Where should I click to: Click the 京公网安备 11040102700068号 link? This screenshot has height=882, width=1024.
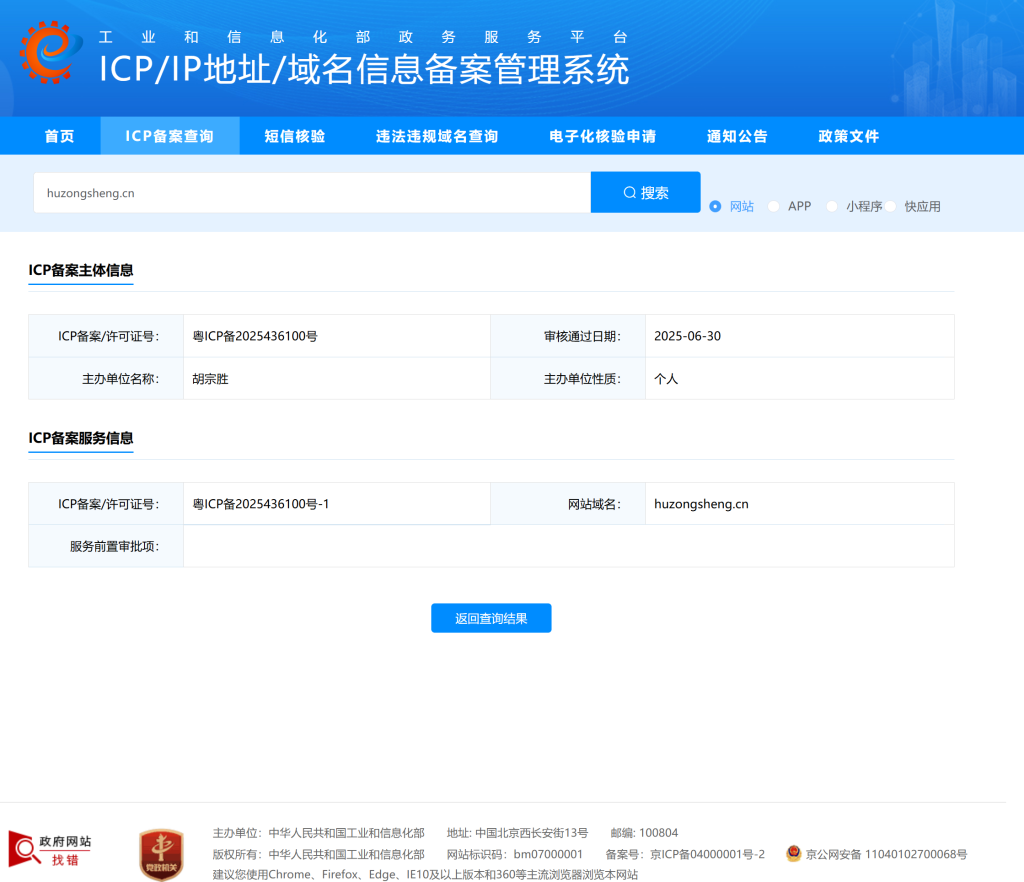click(886, 854)
